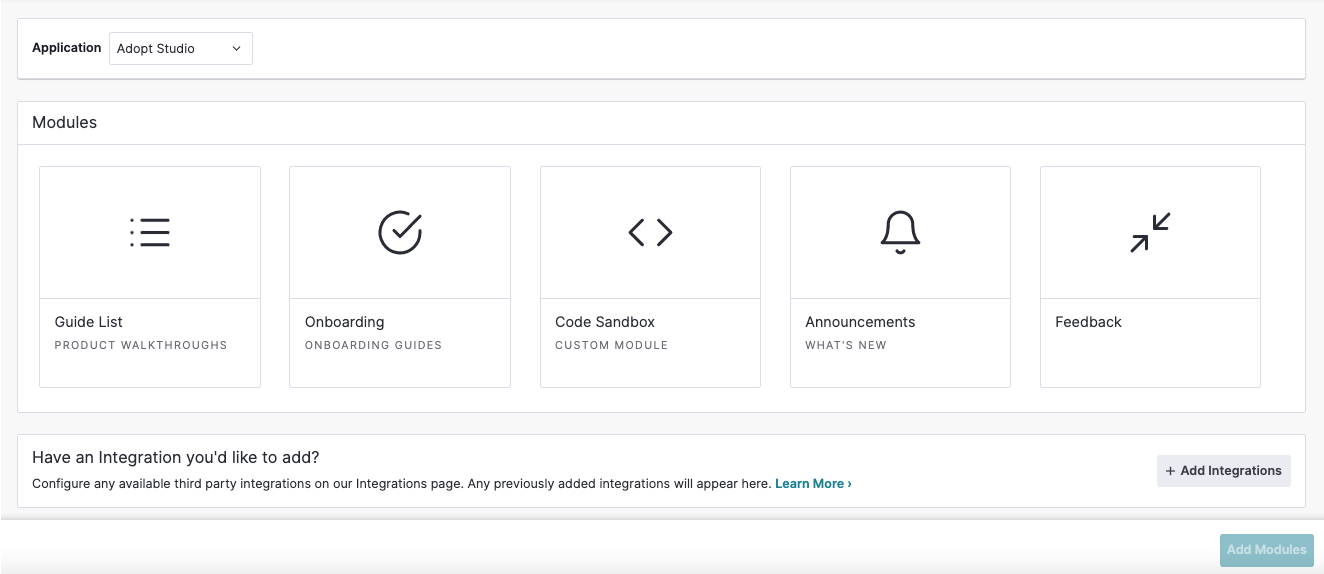Viewport: 1324px width, 574px height.
Task: Click the Guide List bulleted-list icon
Action: (x=150, y=232)
